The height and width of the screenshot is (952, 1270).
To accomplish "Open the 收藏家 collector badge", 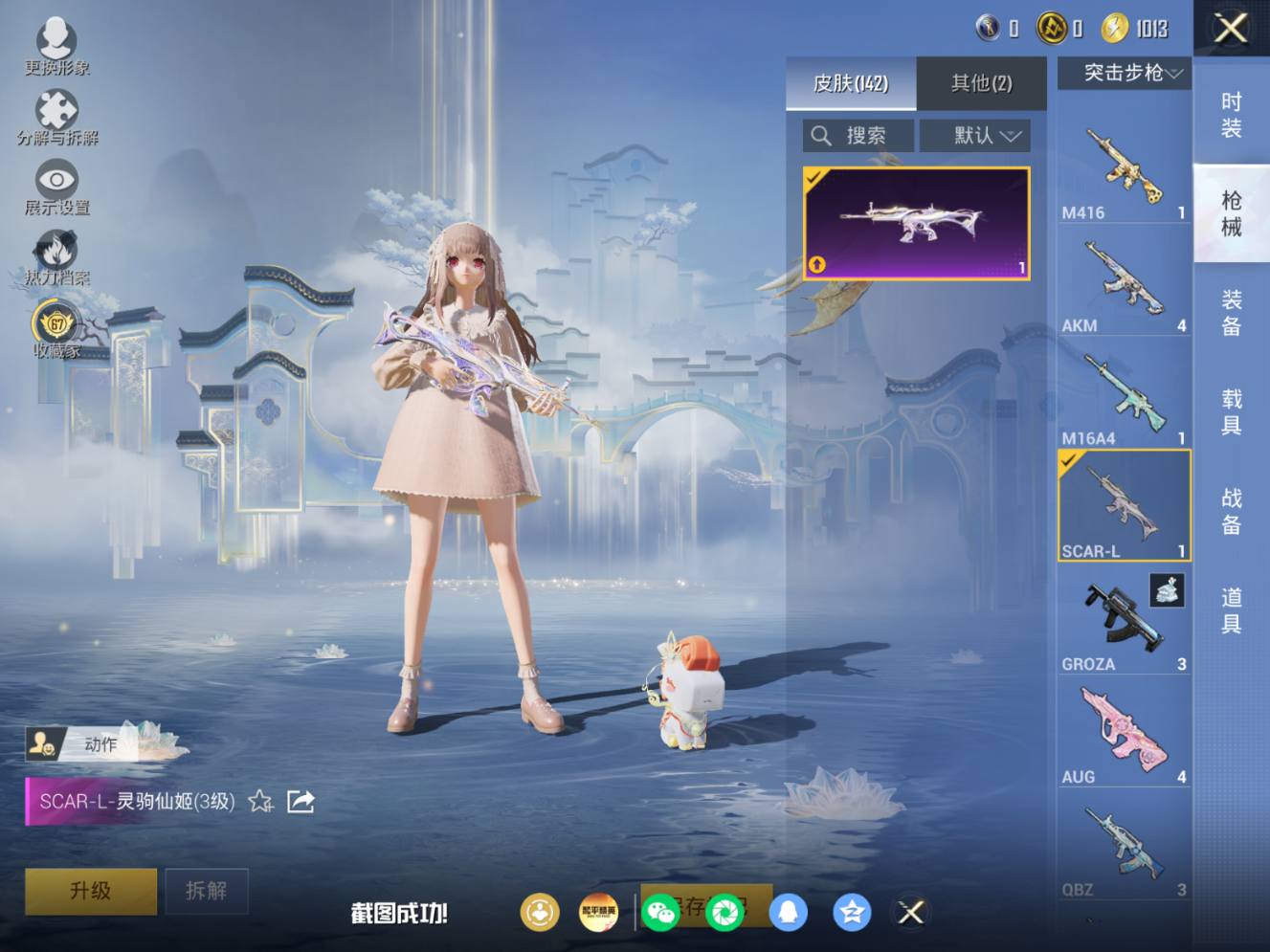I will coord(56,329).
